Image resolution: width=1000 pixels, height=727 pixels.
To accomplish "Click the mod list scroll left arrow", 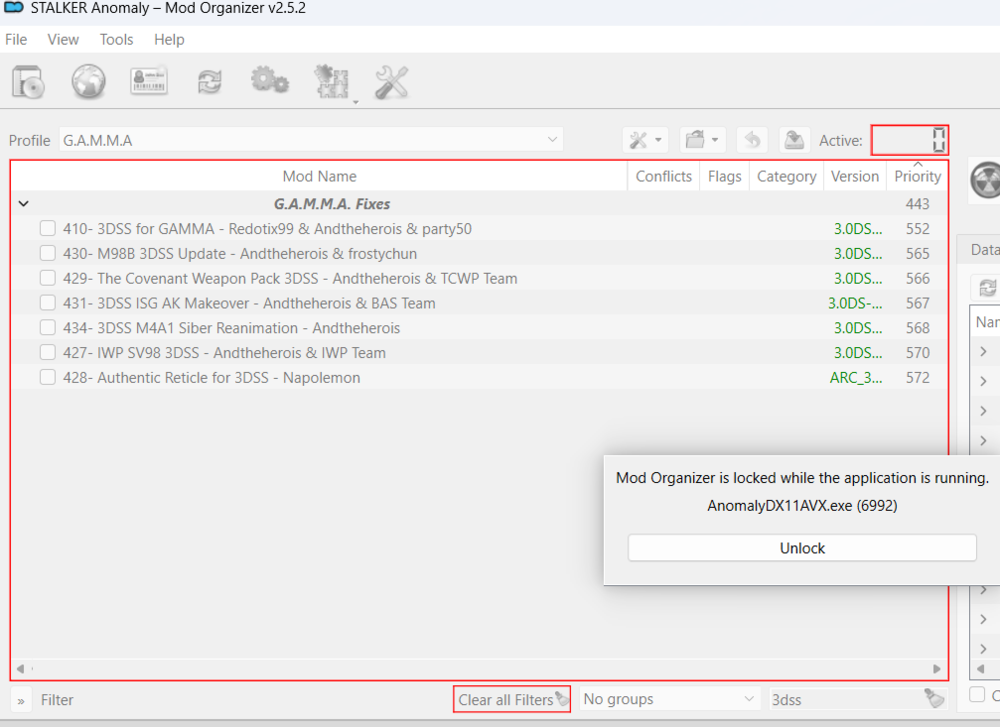I will (20, 669).
